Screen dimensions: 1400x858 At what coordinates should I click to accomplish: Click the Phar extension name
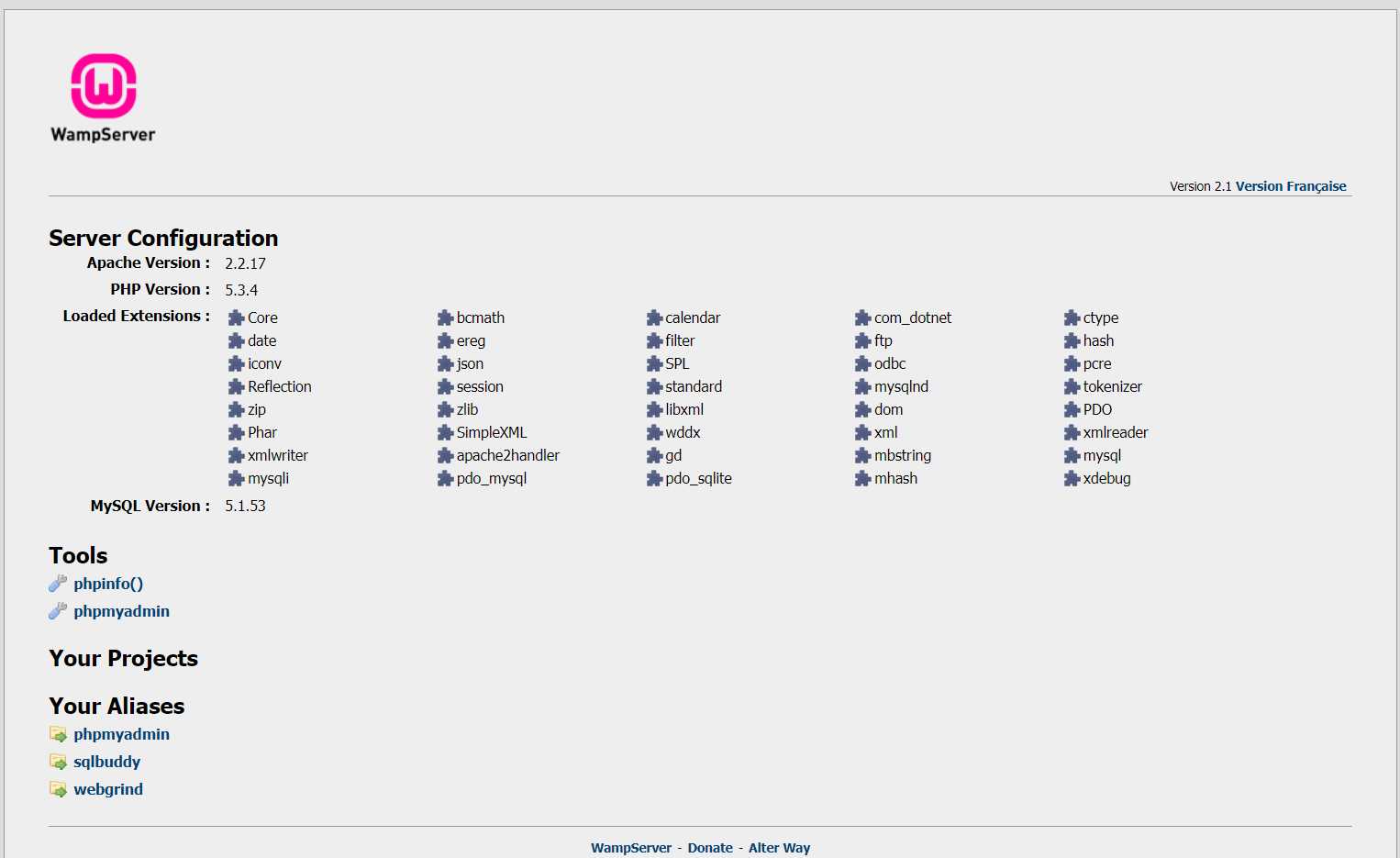262,432
